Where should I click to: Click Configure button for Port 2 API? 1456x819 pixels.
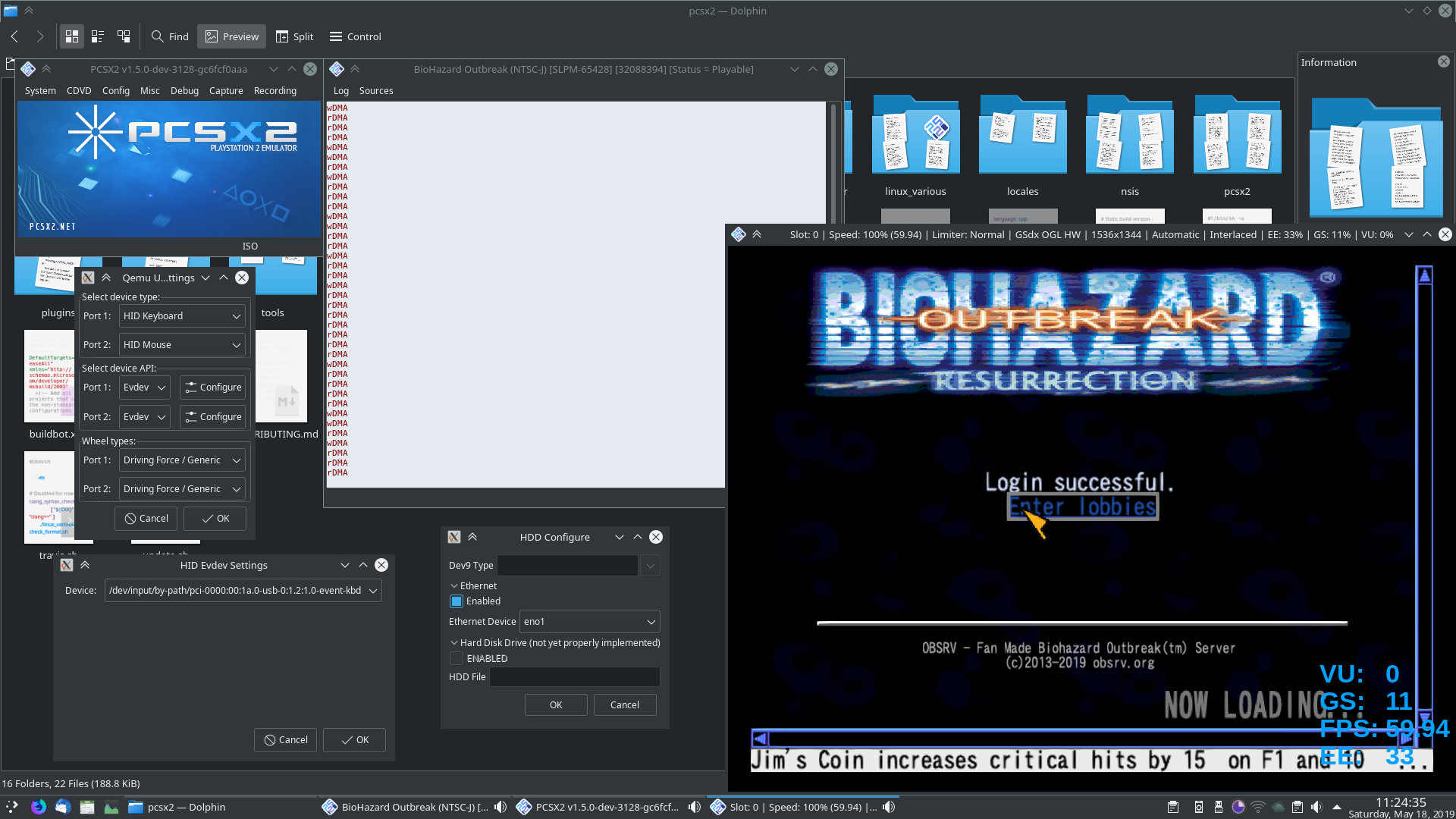(213, 417)
